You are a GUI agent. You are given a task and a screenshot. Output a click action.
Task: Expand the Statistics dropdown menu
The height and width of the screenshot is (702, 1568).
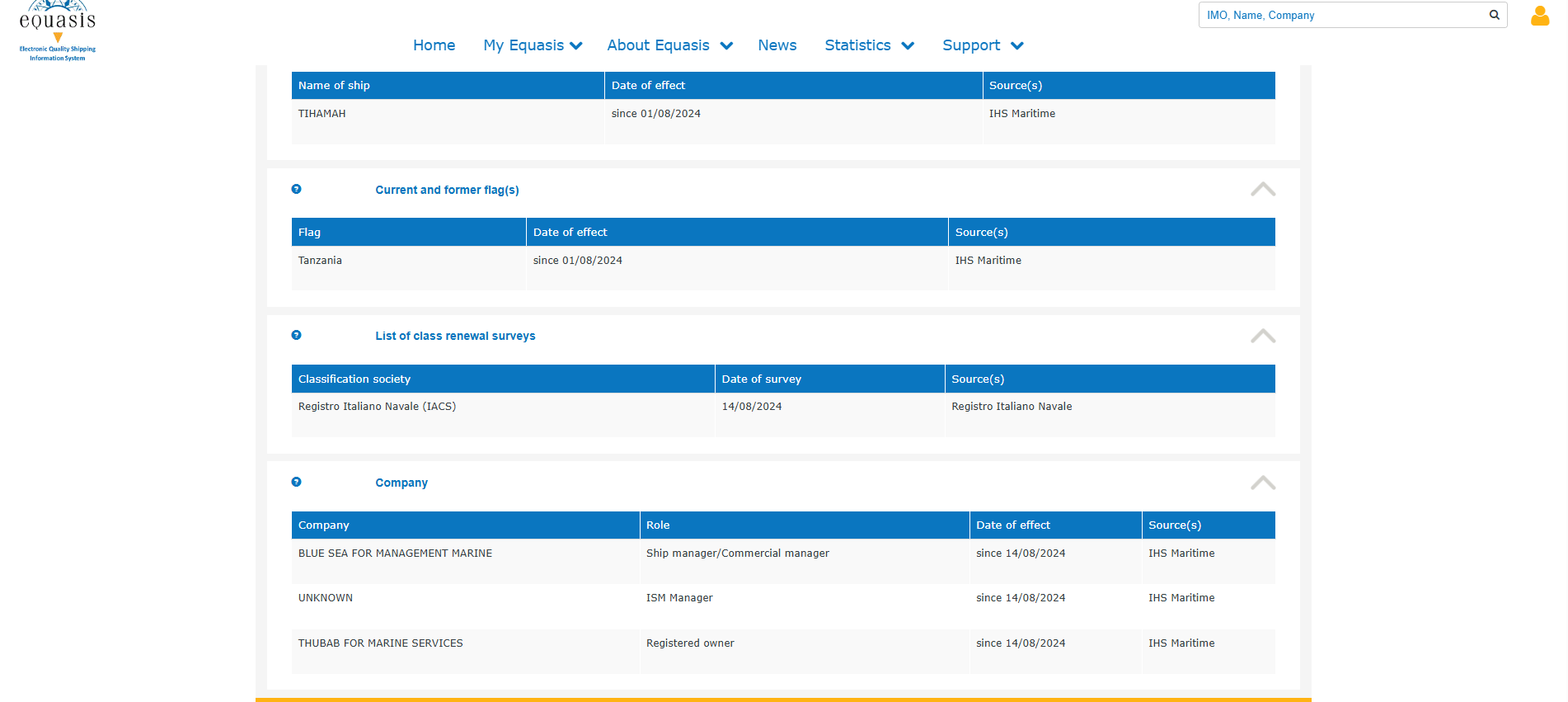point(869,45)
